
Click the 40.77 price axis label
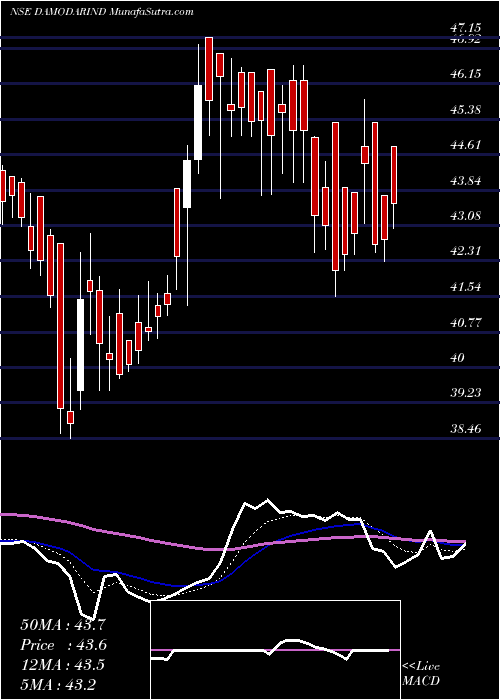pos(465,322)
